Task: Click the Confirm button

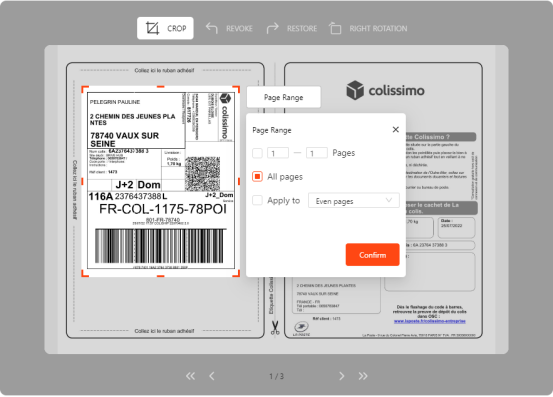Action: [x=372, y=255]
